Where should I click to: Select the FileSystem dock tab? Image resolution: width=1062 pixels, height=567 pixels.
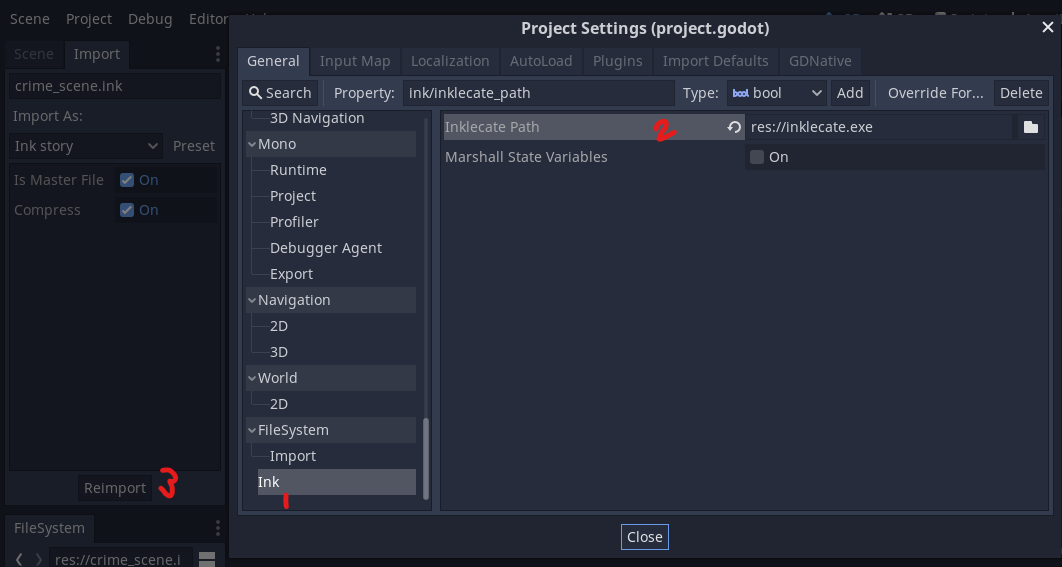coord(49,528)
